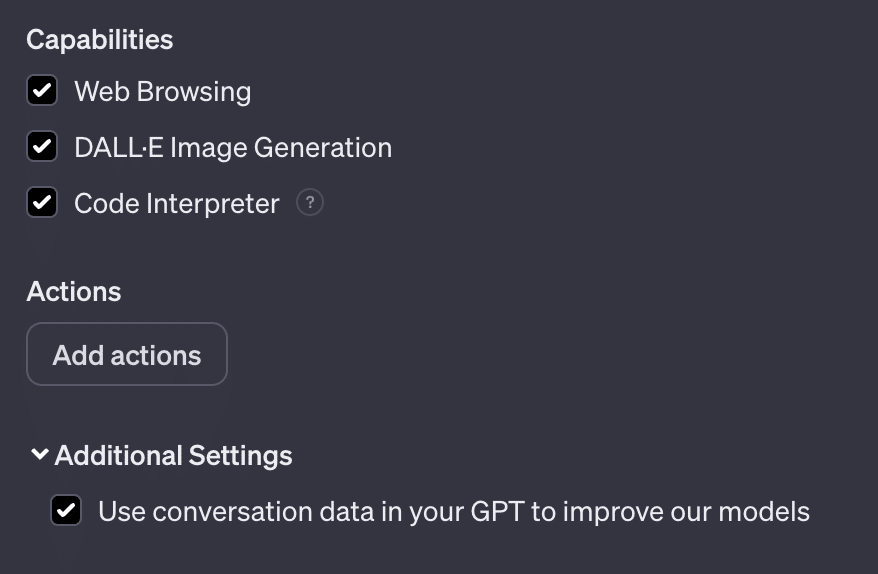Click the words 'Image Generation' in the label
The width and height of the screenshot is (878, 574).
(281, 148)
